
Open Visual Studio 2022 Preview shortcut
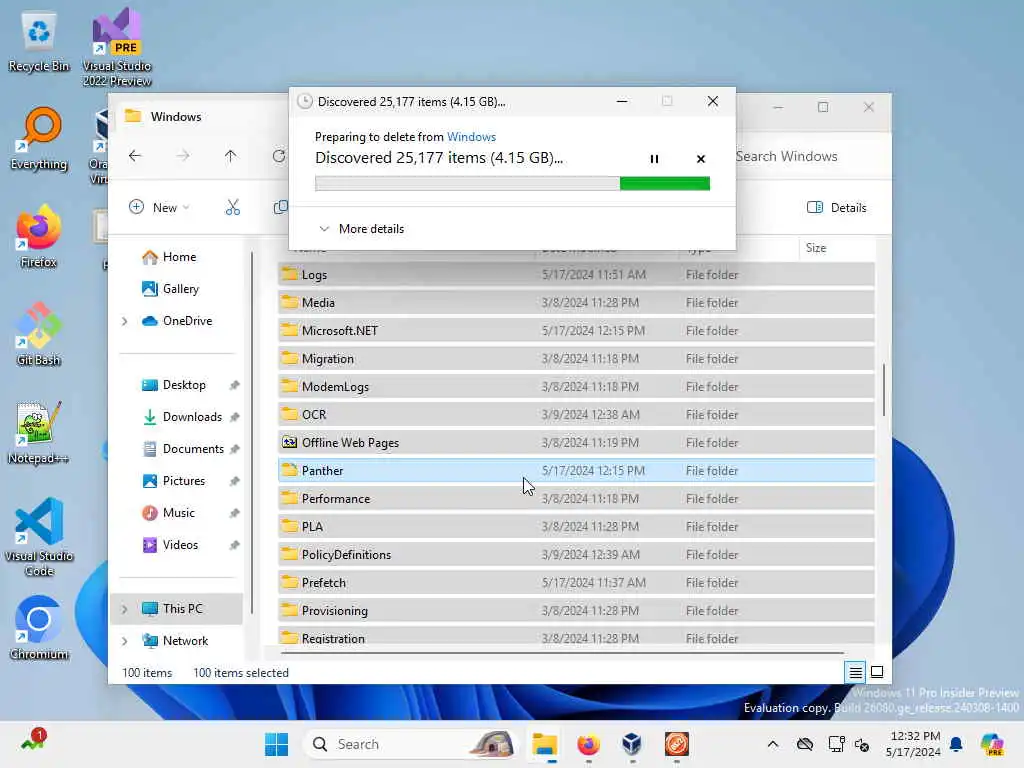(117, 47)
